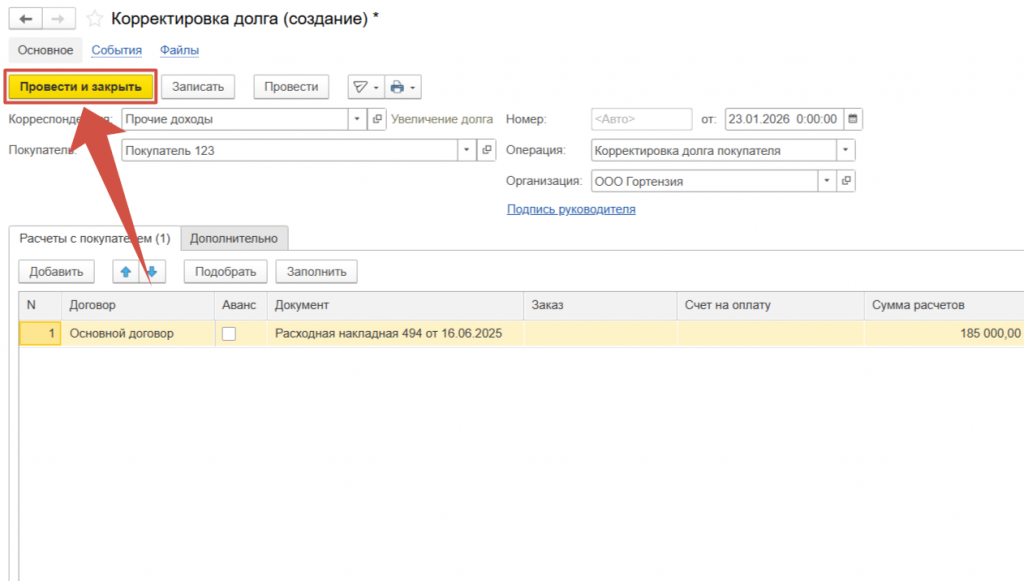Toggle the Аванс checkbox in row 1
The image size is (1024, 581).
[x=228, y=334]
